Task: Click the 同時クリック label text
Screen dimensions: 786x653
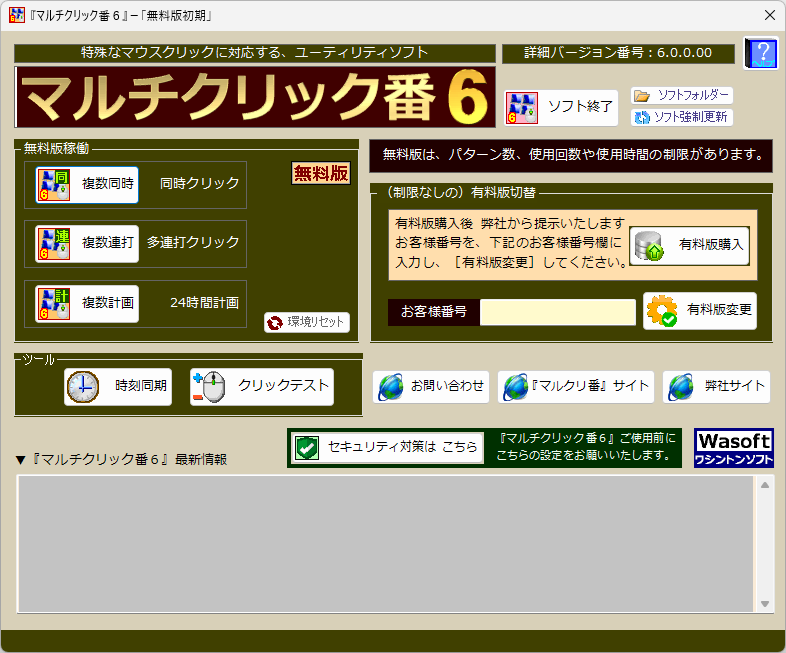Action: click(200, 184)
